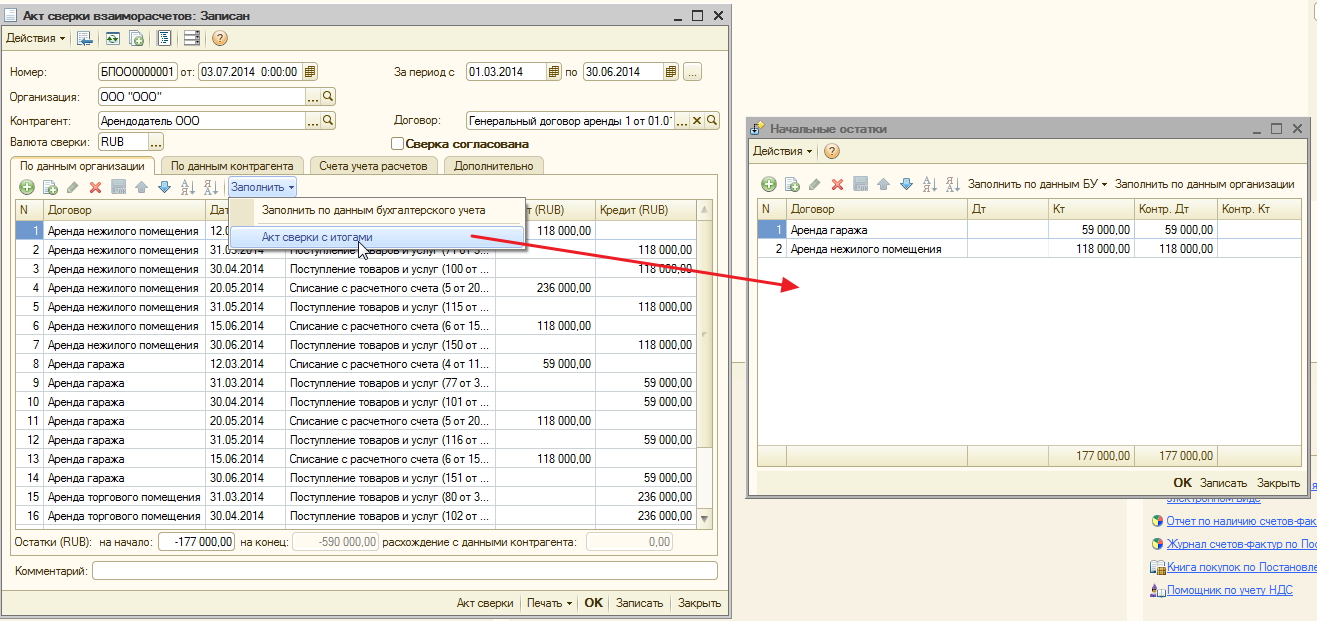Add a new row in the main table

coord(27,187)
